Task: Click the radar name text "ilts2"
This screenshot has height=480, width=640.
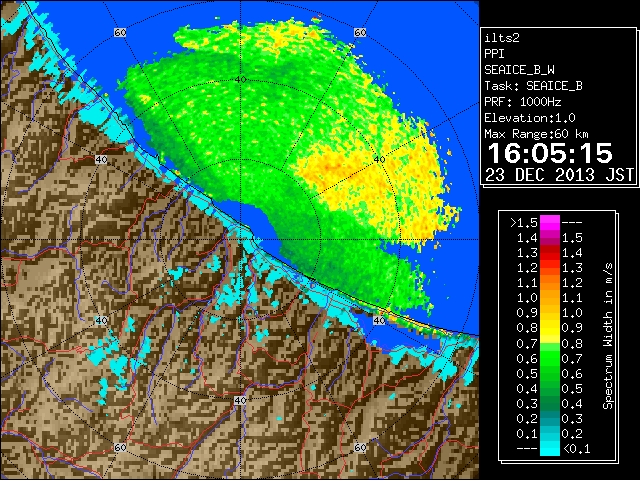Action: [502, 38]
